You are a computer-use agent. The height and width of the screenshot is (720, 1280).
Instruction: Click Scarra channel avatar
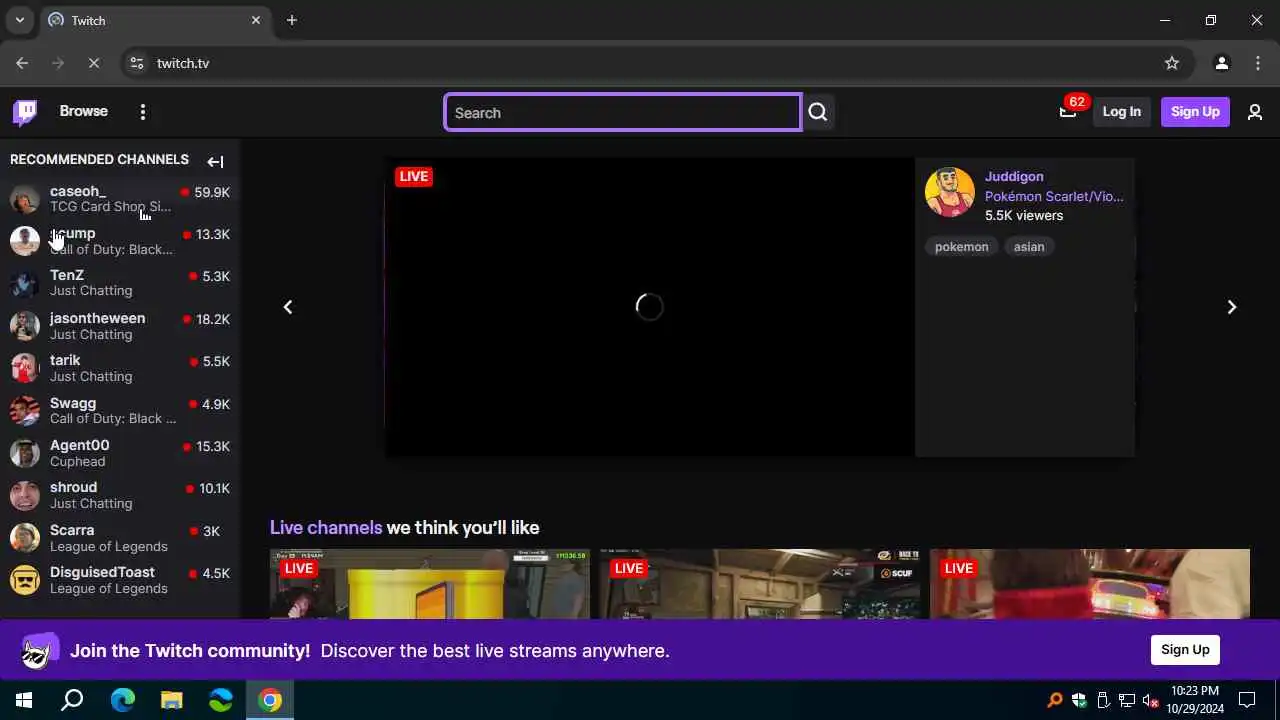[x=25, y=537]
